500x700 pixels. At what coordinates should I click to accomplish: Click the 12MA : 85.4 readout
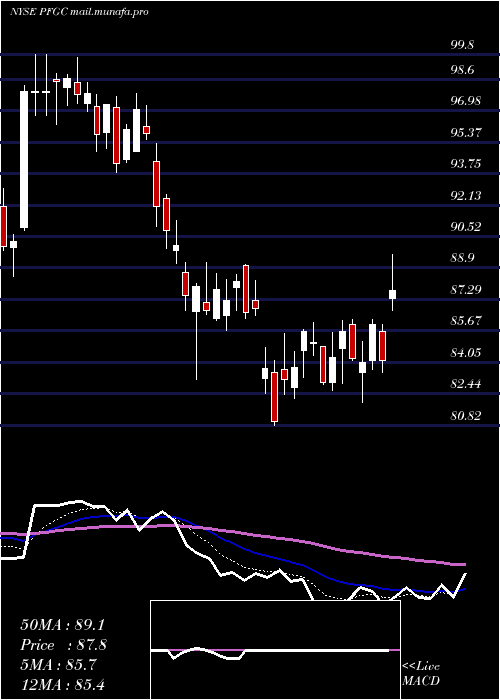[62, 684]
